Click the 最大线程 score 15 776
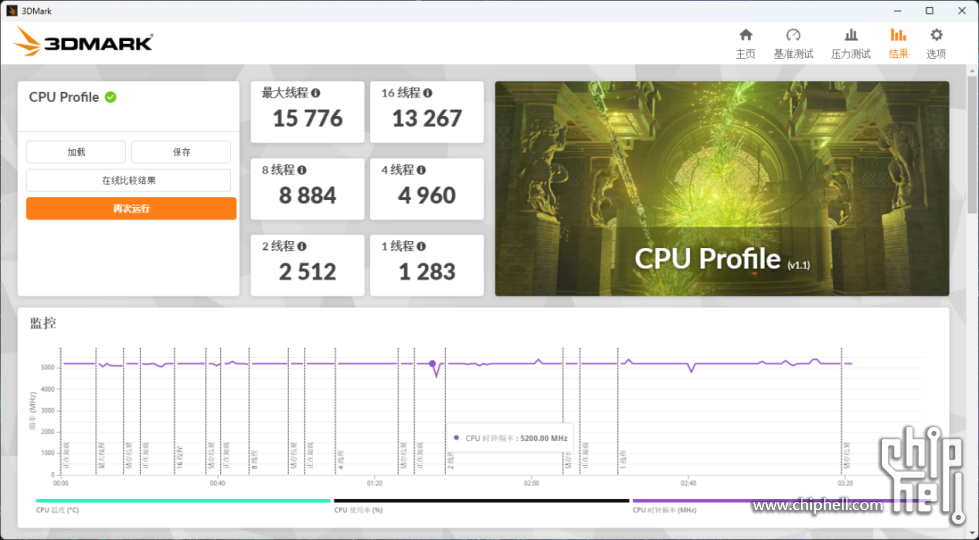The width and height of the screenshot is (979, 540). tap(307, 119)
